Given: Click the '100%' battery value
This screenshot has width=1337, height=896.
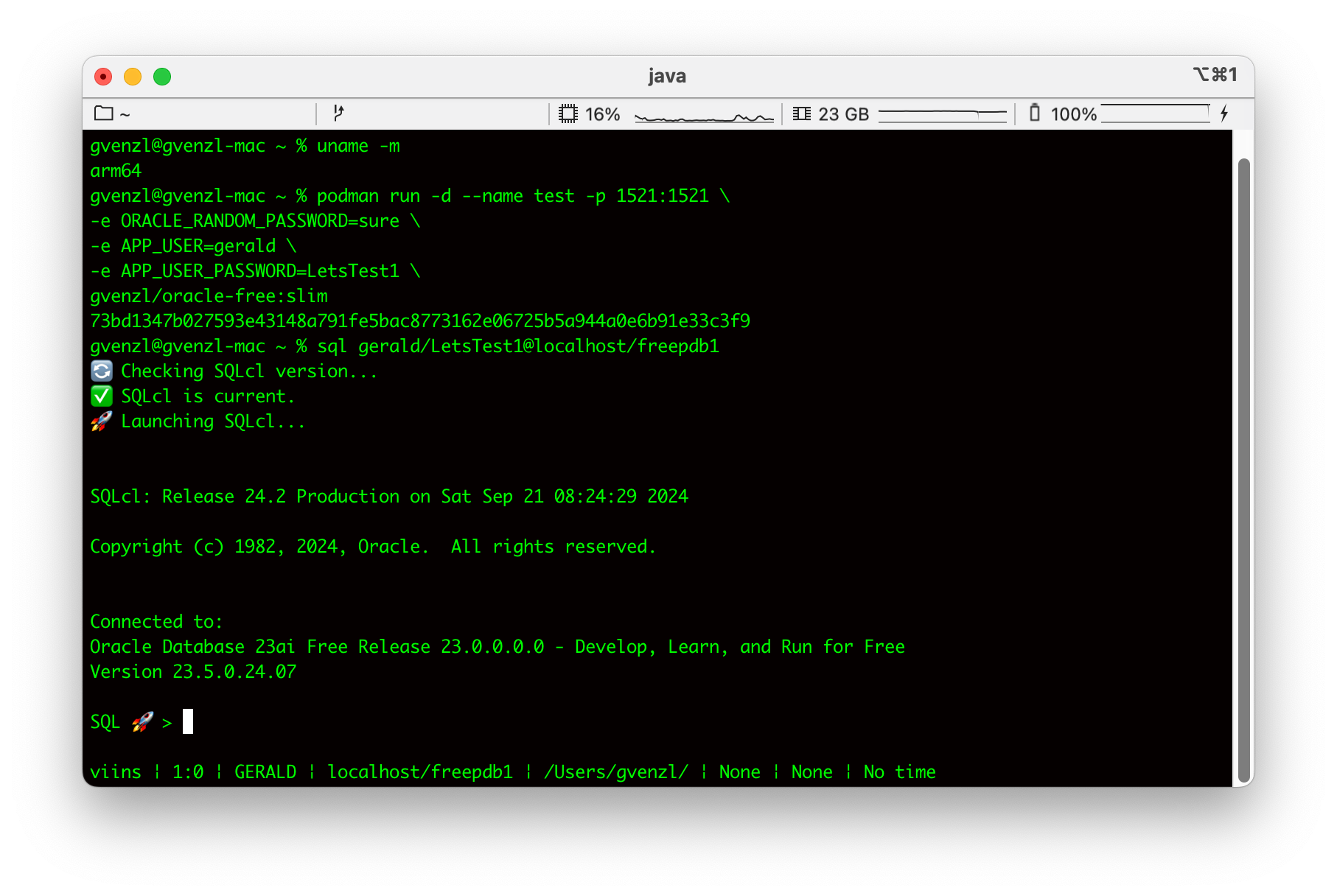Looking at the screenshot, I should (1074, 114).
